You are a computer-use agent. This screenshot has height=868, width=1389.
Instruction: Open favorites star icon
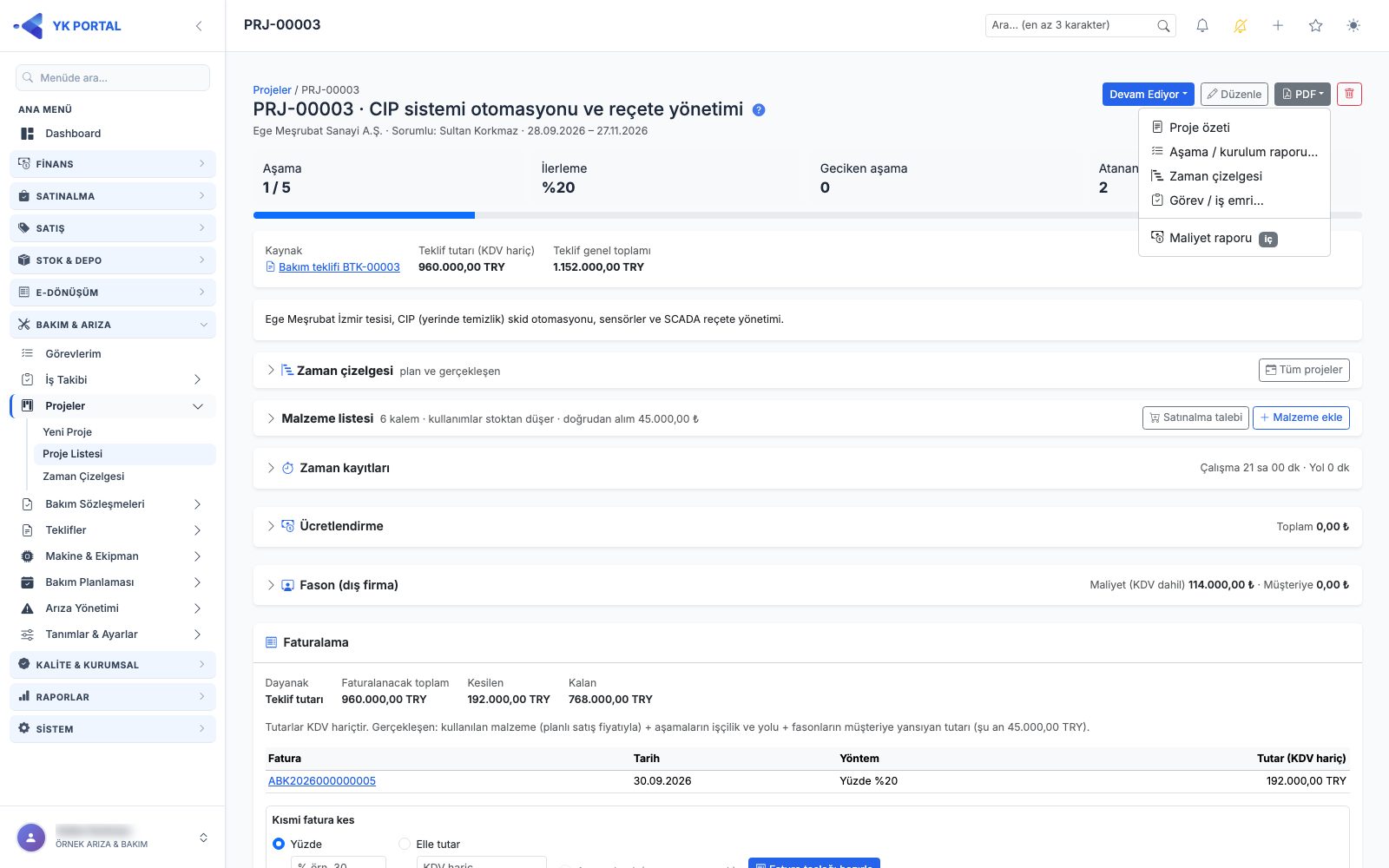pos(1316,26)
